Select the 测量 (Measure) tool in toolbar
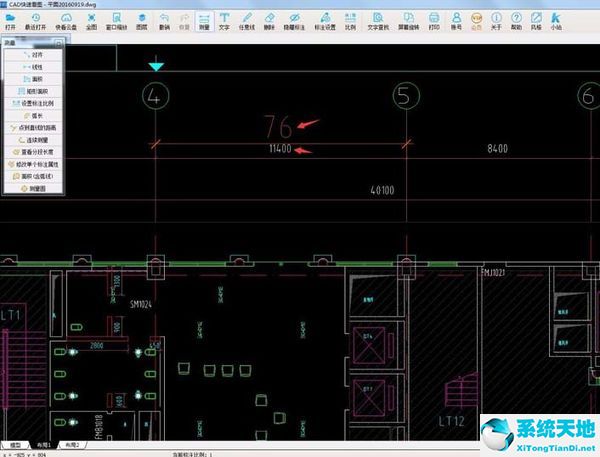 [203, 22]
